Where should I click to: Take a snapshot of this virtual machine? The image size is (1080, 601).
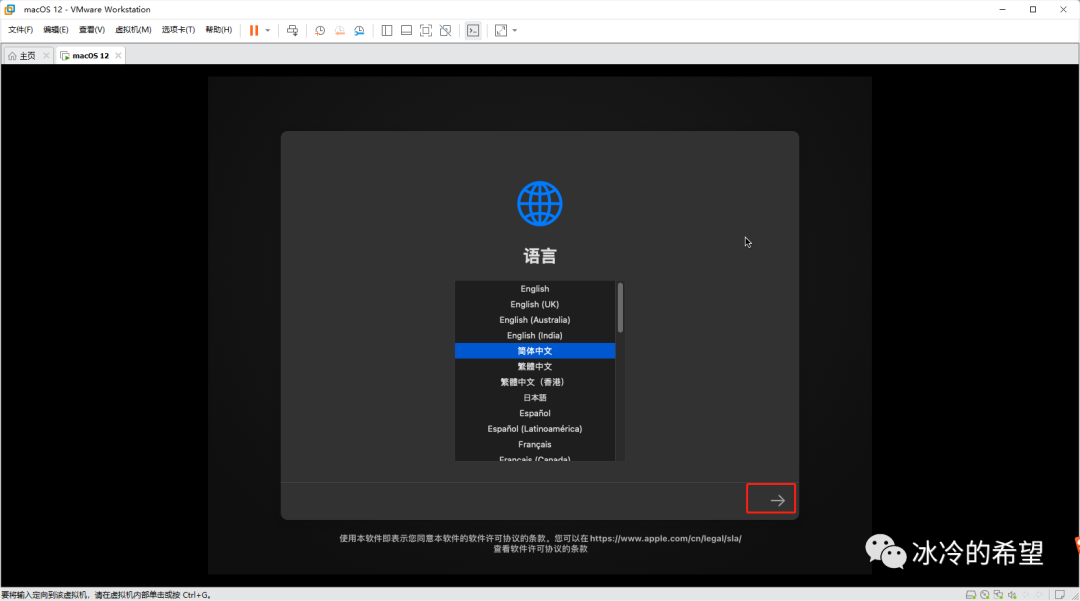(x=320, y=30)
